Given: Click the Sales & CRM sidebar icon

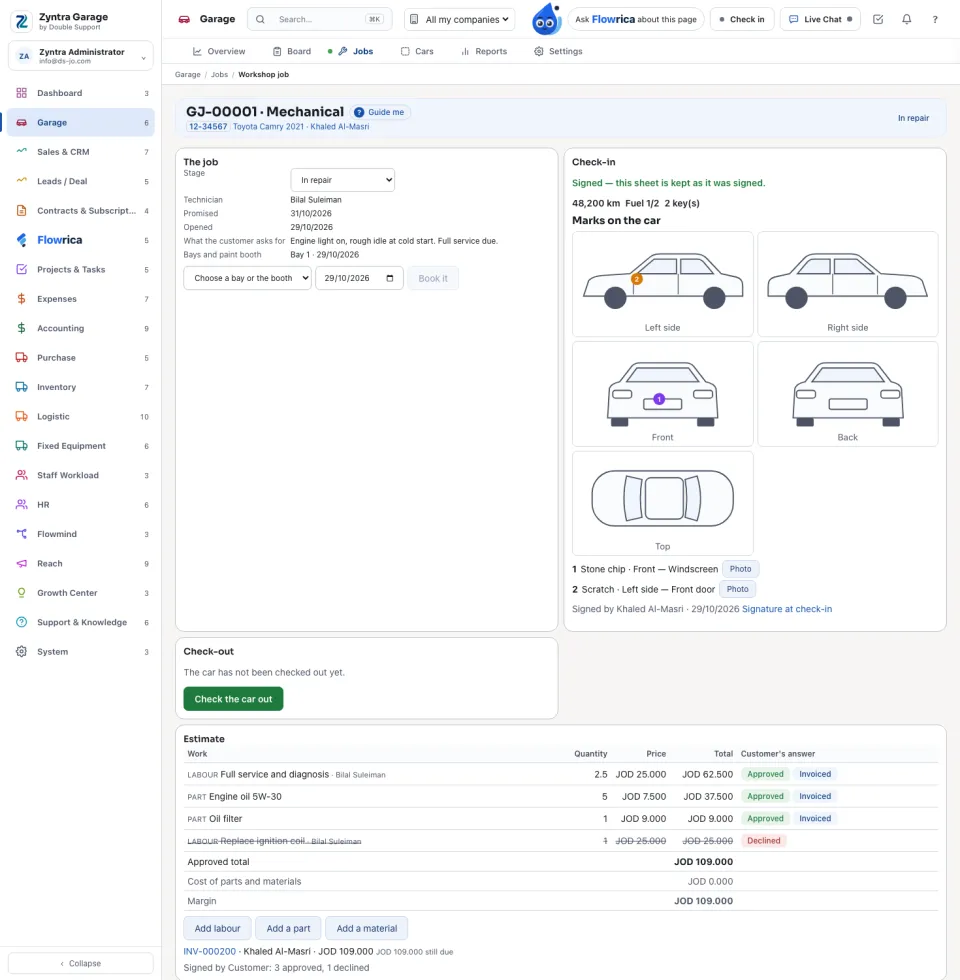Looking at the screenshot, I should [21, 152].
